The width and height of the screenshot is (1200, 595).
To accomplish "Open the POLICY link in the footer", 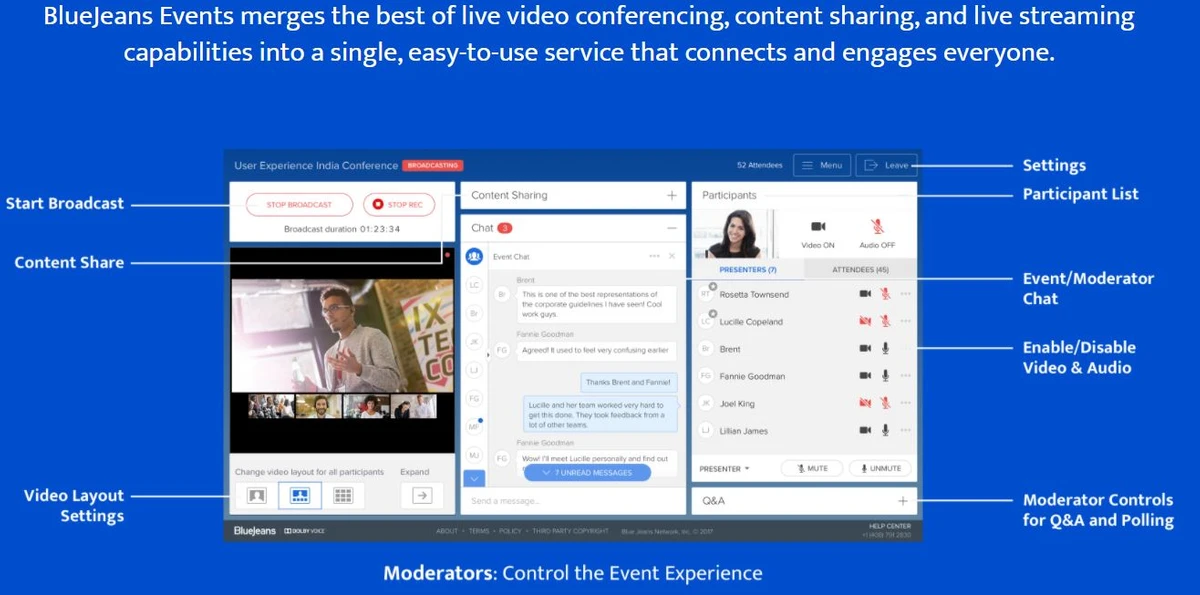I will click(509, 532).
